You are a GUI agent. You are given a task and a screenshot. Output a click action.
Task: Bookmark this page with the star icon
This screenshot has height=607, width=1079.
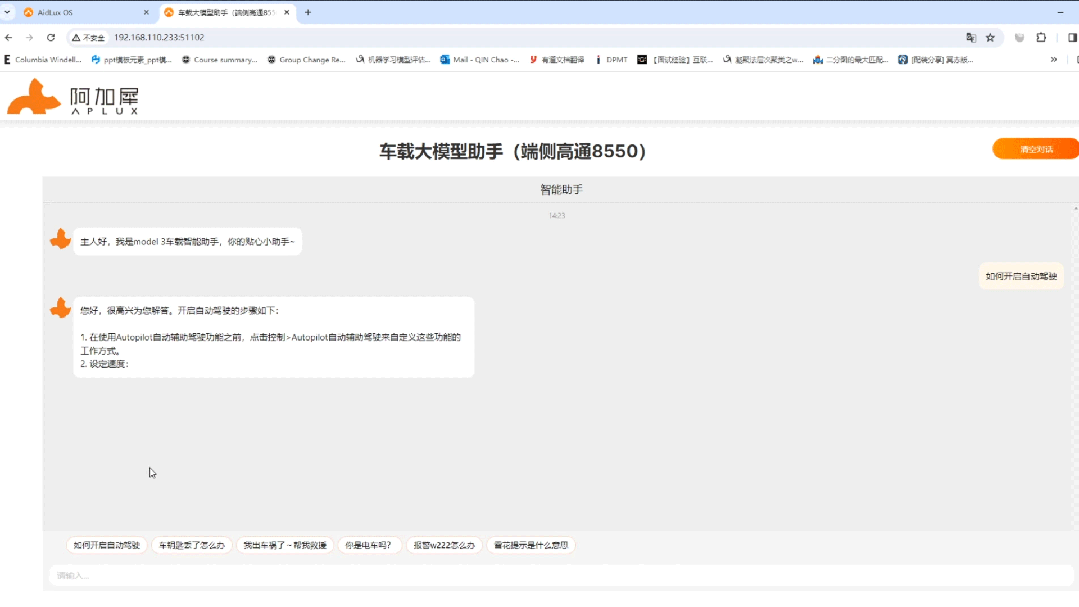point(990,37)
